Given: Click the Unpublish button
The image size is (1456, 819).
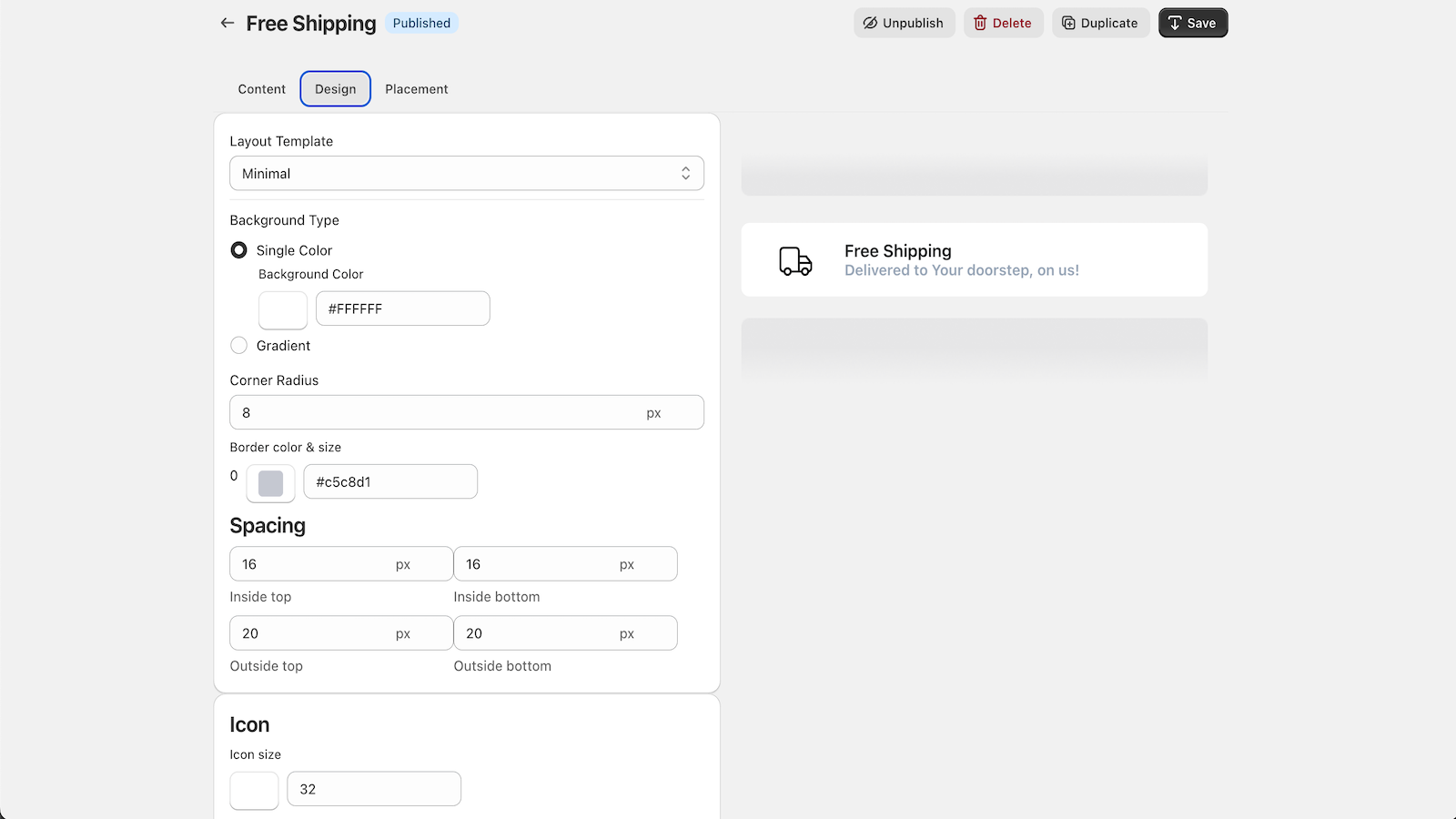Looking at the screenshot, I should [x=904, y=23].
